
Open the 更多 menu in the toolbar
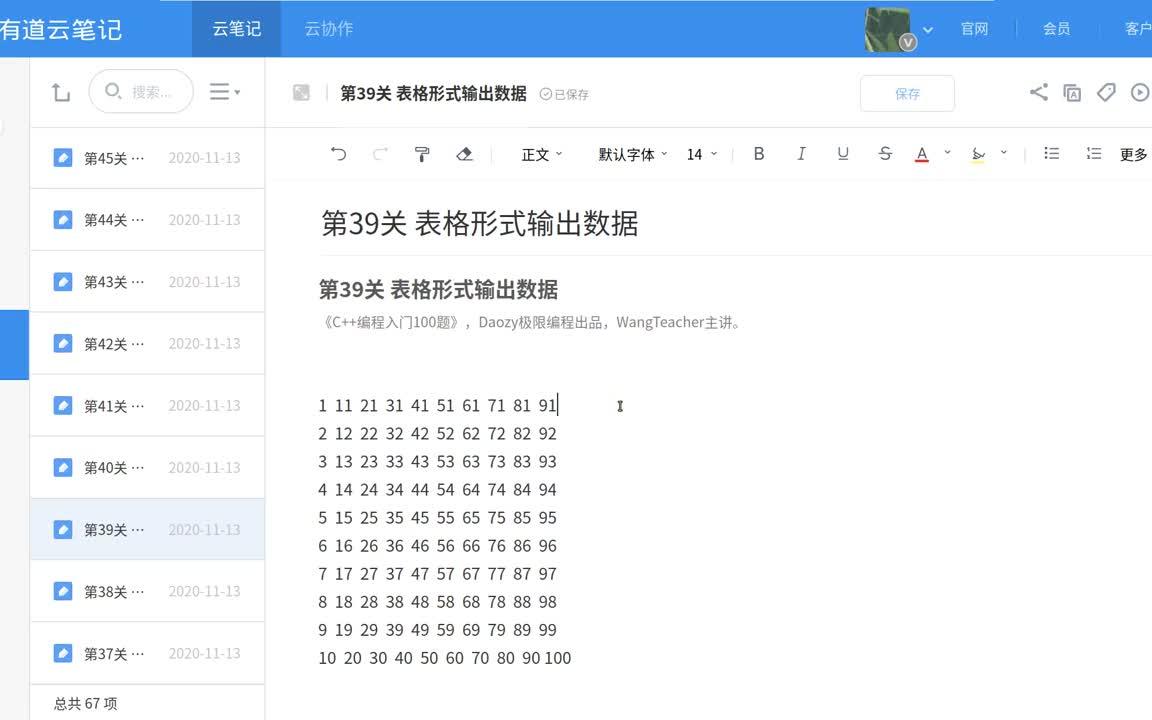point(1132,154)
